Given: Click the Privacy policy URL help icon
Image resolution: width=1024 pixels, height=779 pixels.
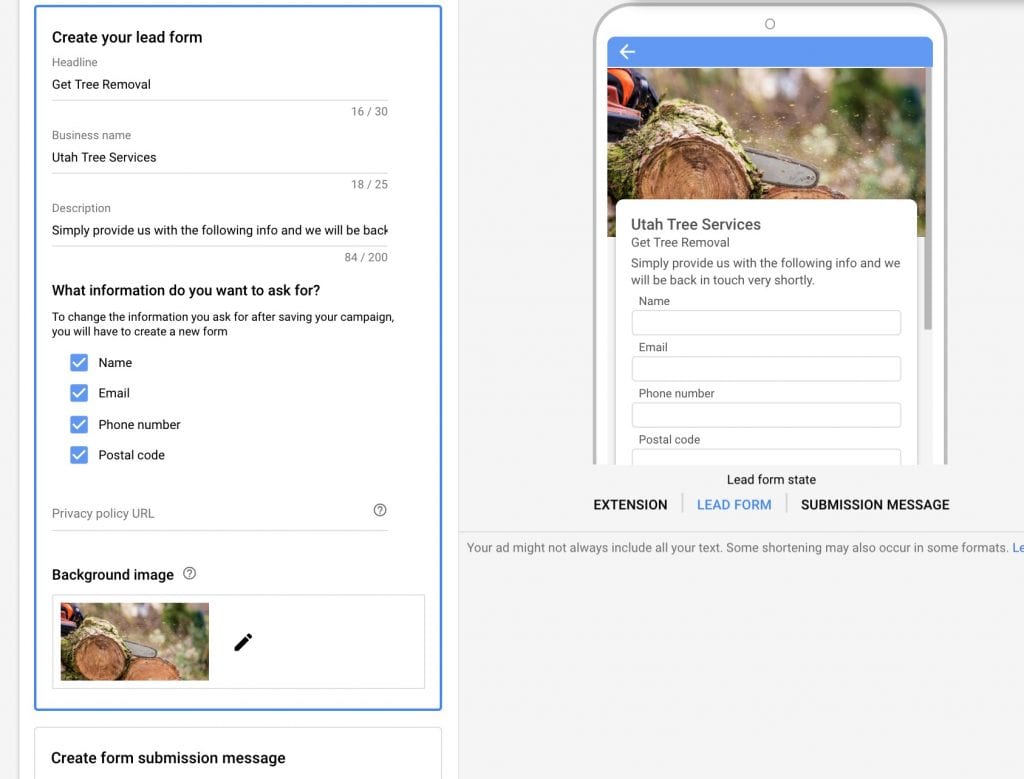Looking at the screenshot, I should click(379, 510).
